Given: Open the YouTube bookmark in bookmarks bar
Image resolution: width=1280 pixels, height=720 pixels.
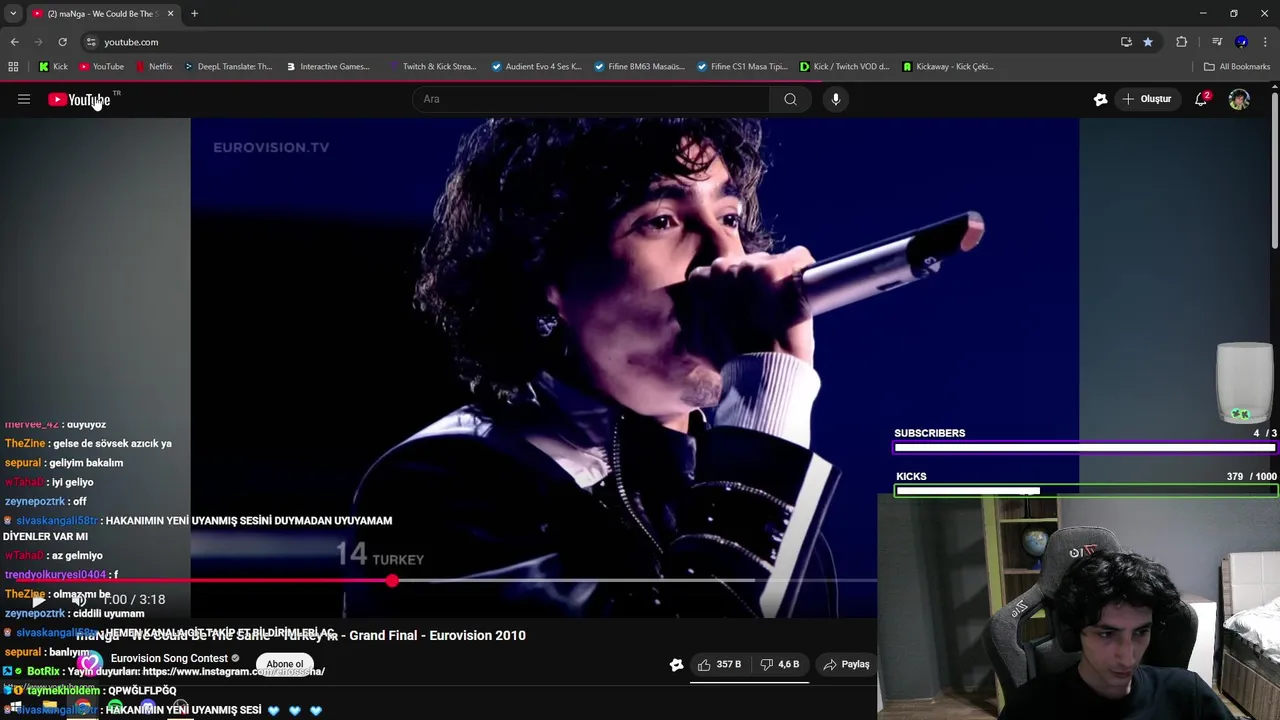Looking at the screenshot, I should click(102, 67).
